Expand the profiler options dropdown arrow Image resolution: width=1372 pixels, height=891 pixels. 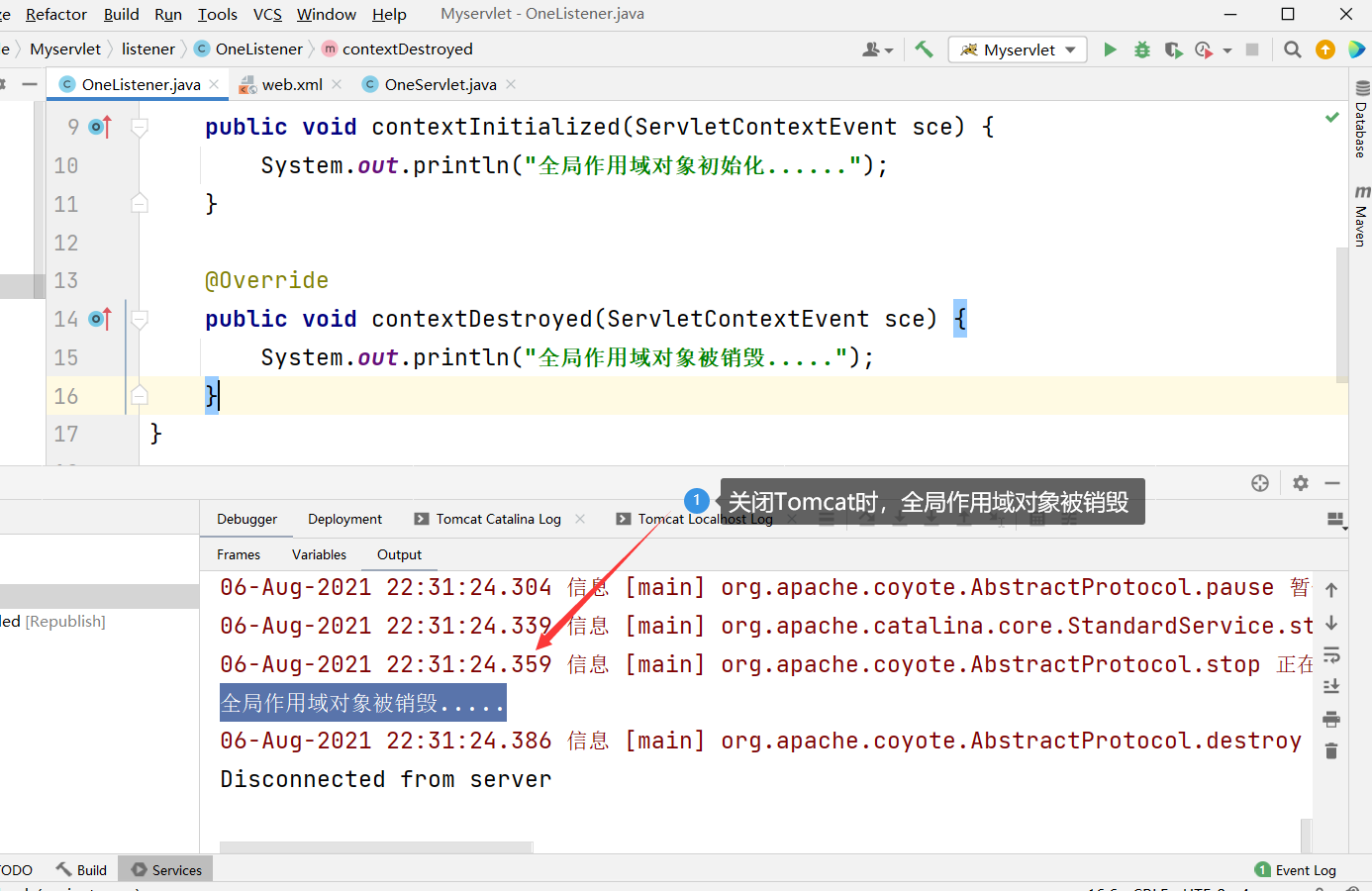tap(1225, 49)
